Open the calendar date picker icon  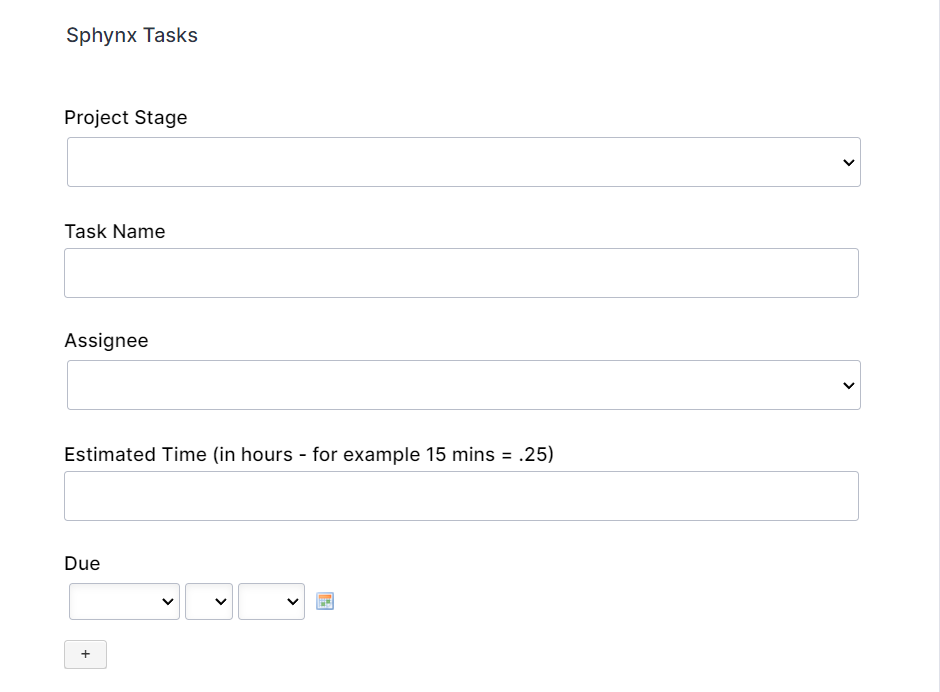click(x=325, y=601)
